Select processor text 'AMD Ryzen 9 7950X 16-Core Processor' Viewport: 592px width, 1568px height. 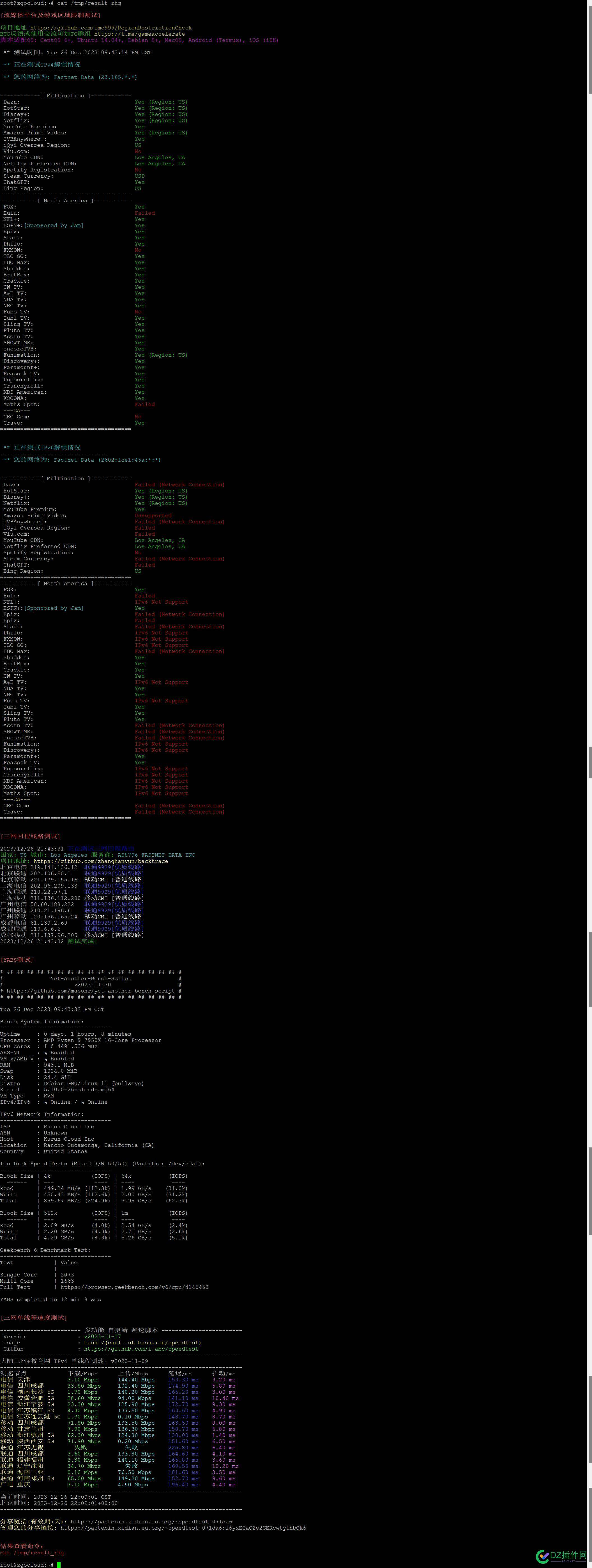pos(103,1040)
